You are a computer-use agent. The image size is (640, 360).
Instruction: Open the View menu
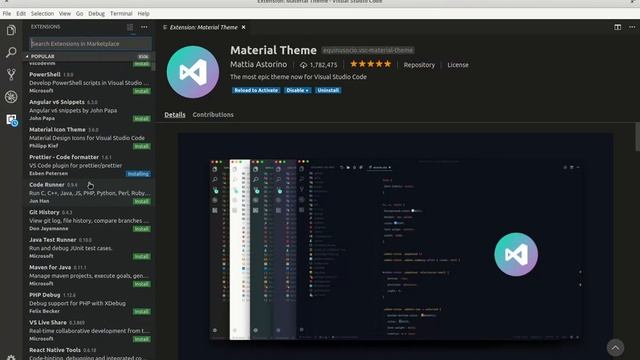(x=64, y=13)
